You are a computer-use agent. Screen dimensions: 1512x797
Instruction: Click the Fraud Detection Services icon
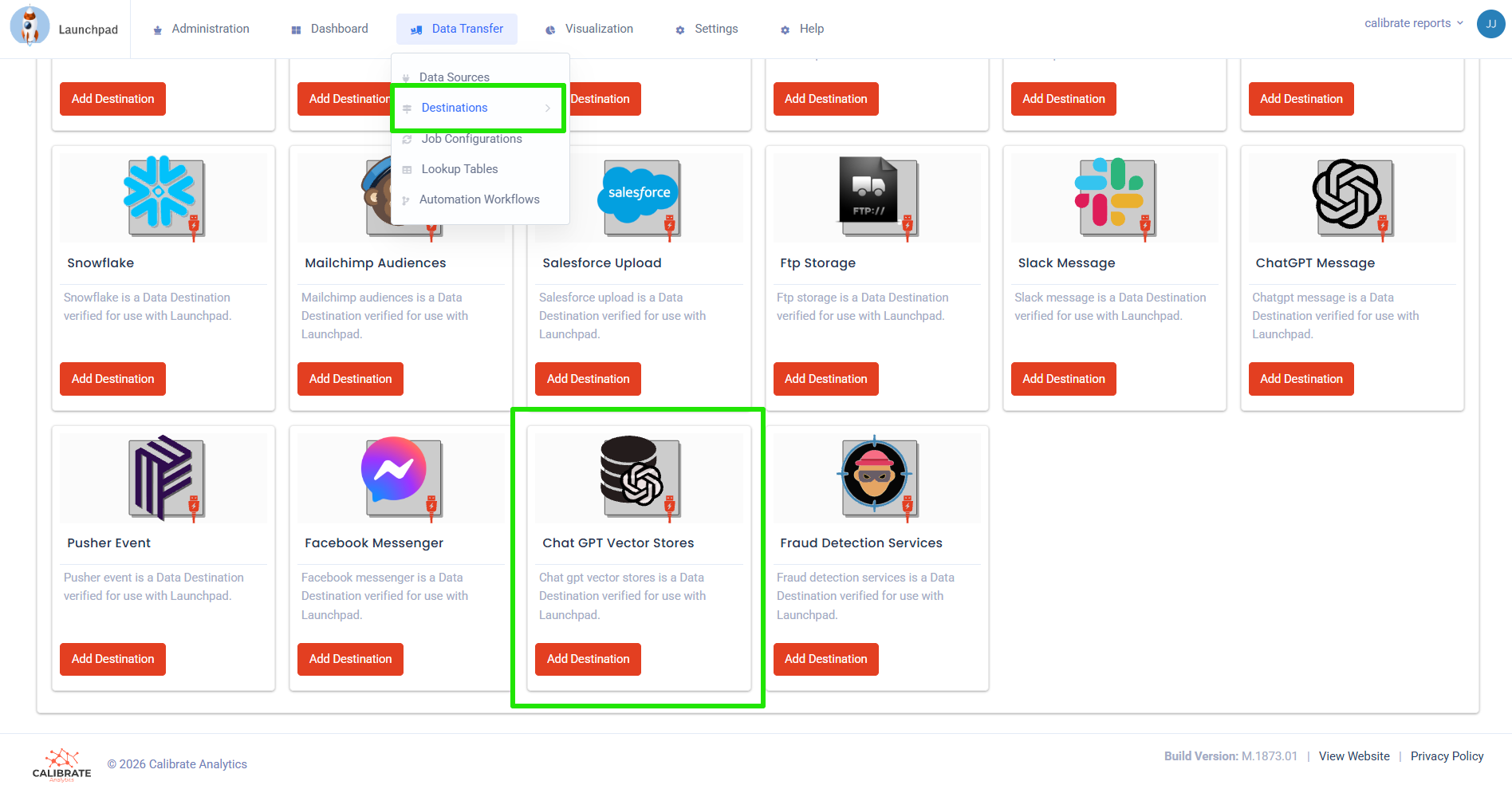(x=876, y=477)
